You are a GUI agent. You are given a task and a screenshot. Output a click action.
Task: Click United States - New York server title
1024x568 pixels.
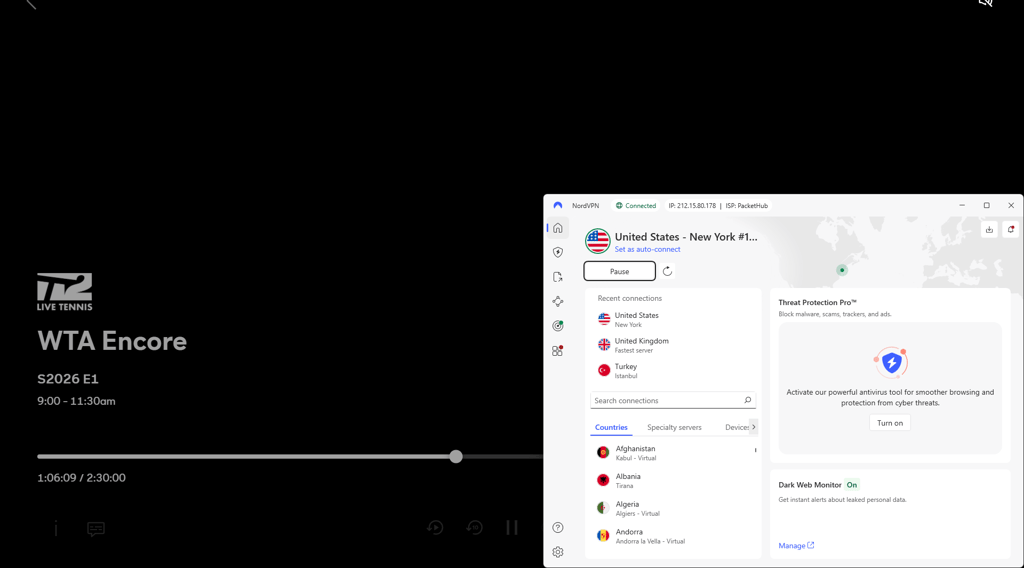point(686,237)
